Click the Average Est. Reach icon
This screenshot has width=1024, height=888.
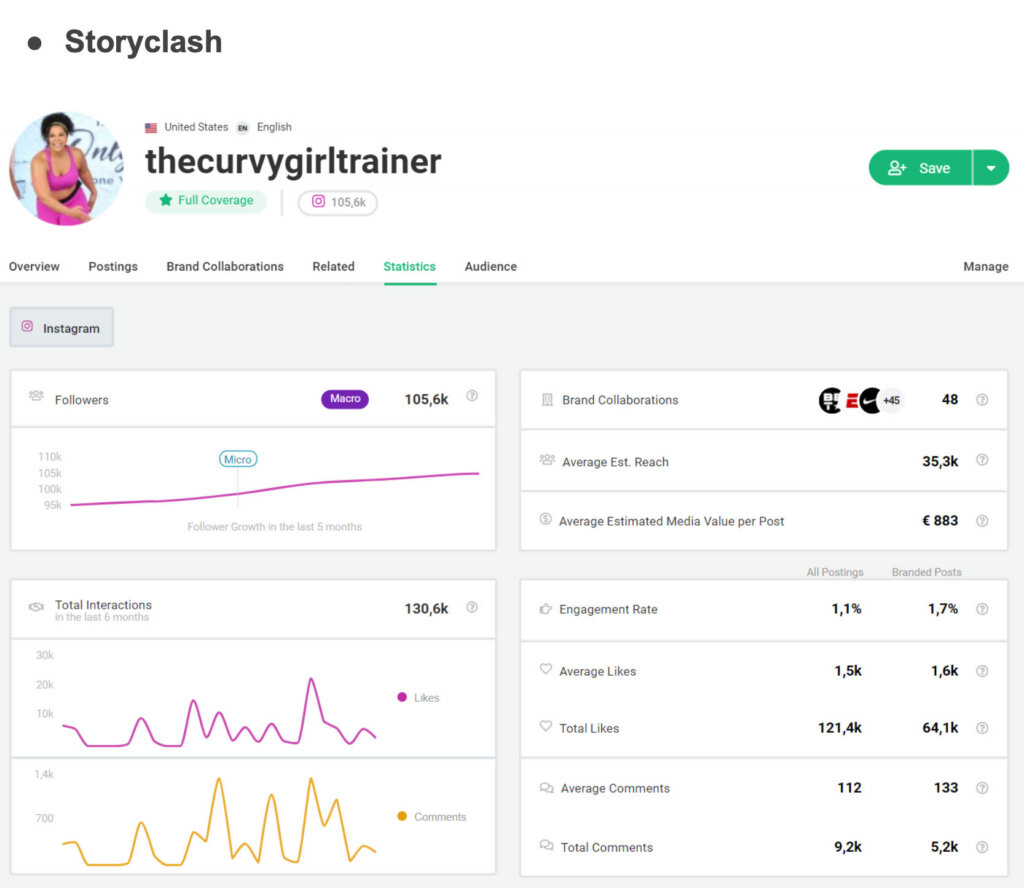click(546, 461)
